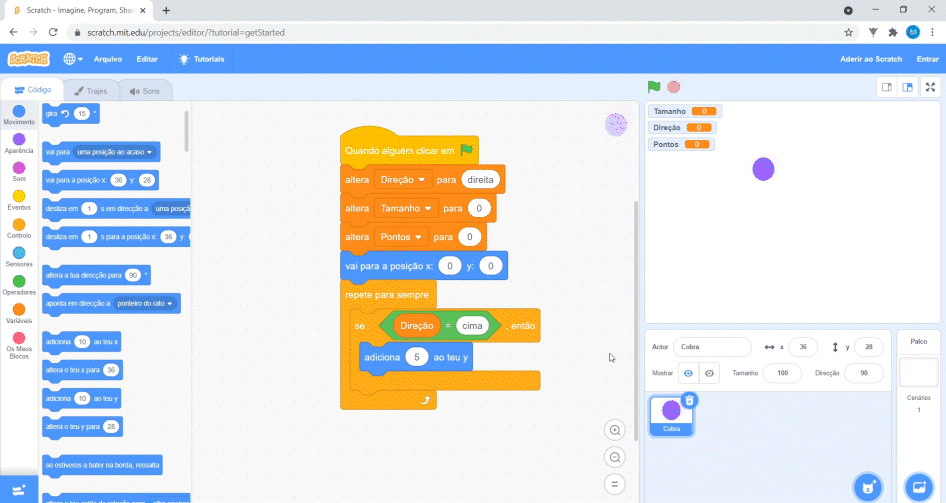The height and width of the screenshot is (503, 946).
Task: Open the Editar menu
Action: pos(147,59)
